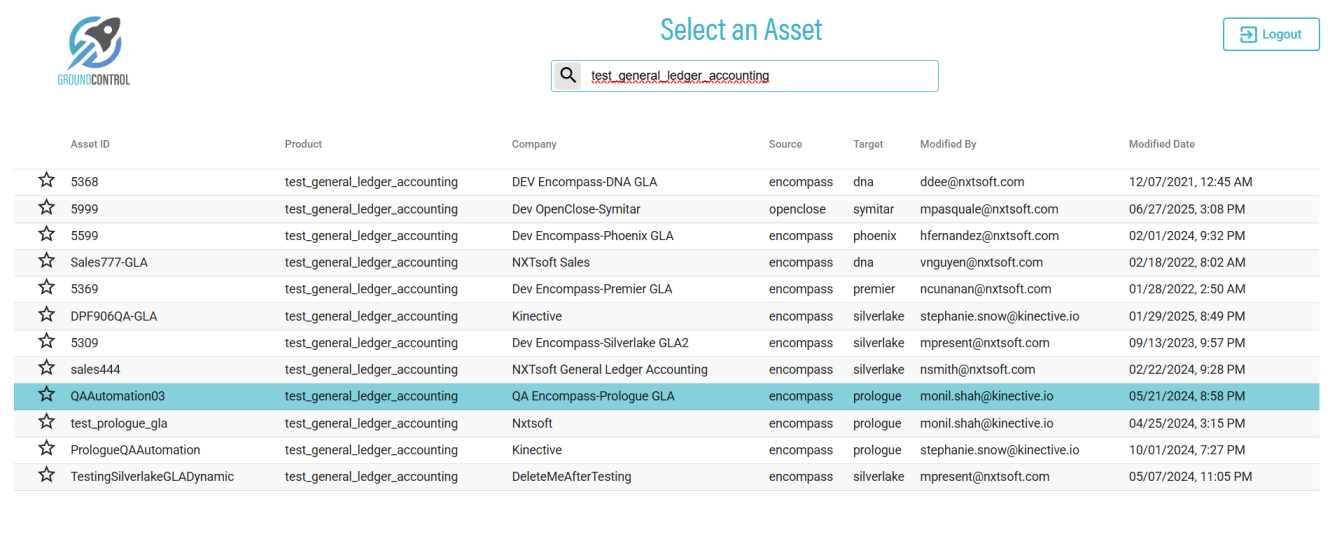Star the 5999 OpenClose-Symitar asset
The width and height of the screenshot is (1344, 560).
click(46, 208)
